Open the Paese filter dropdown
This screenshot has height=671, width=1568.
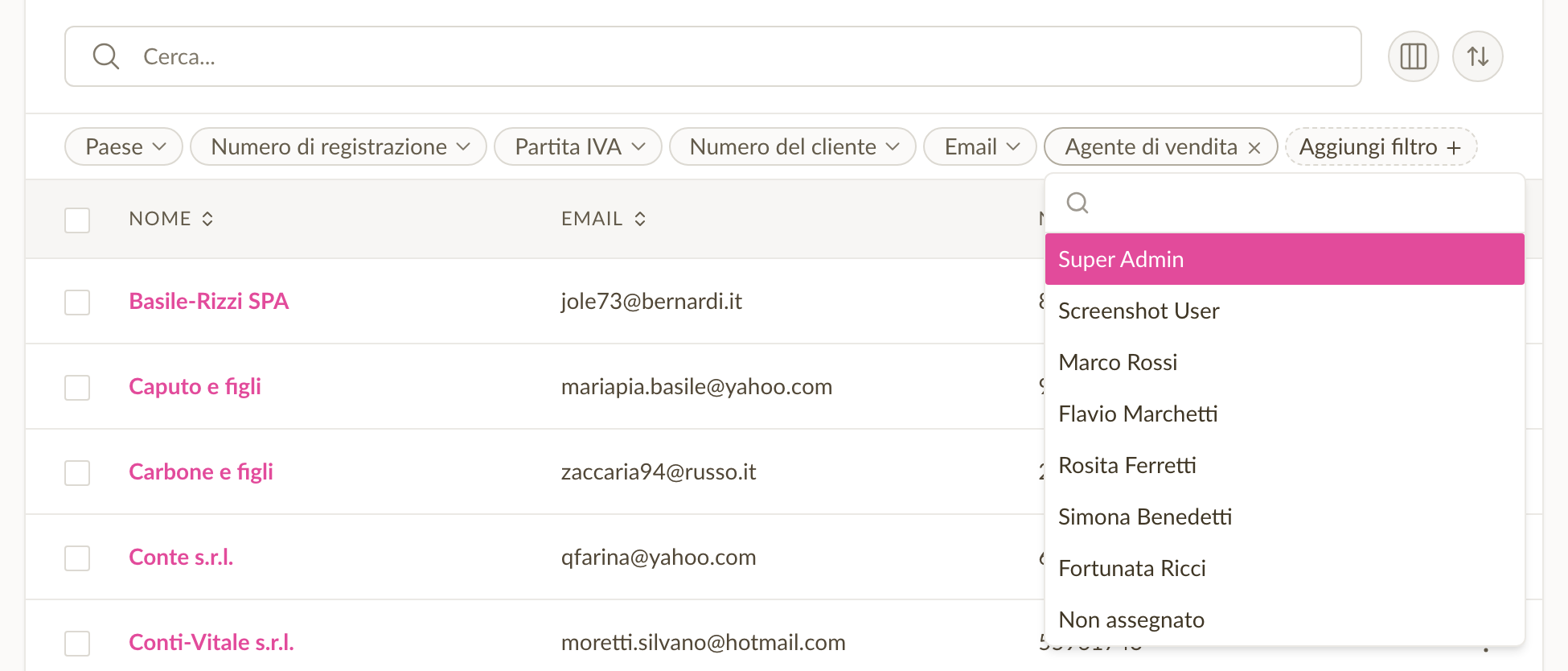pos(124,146)
